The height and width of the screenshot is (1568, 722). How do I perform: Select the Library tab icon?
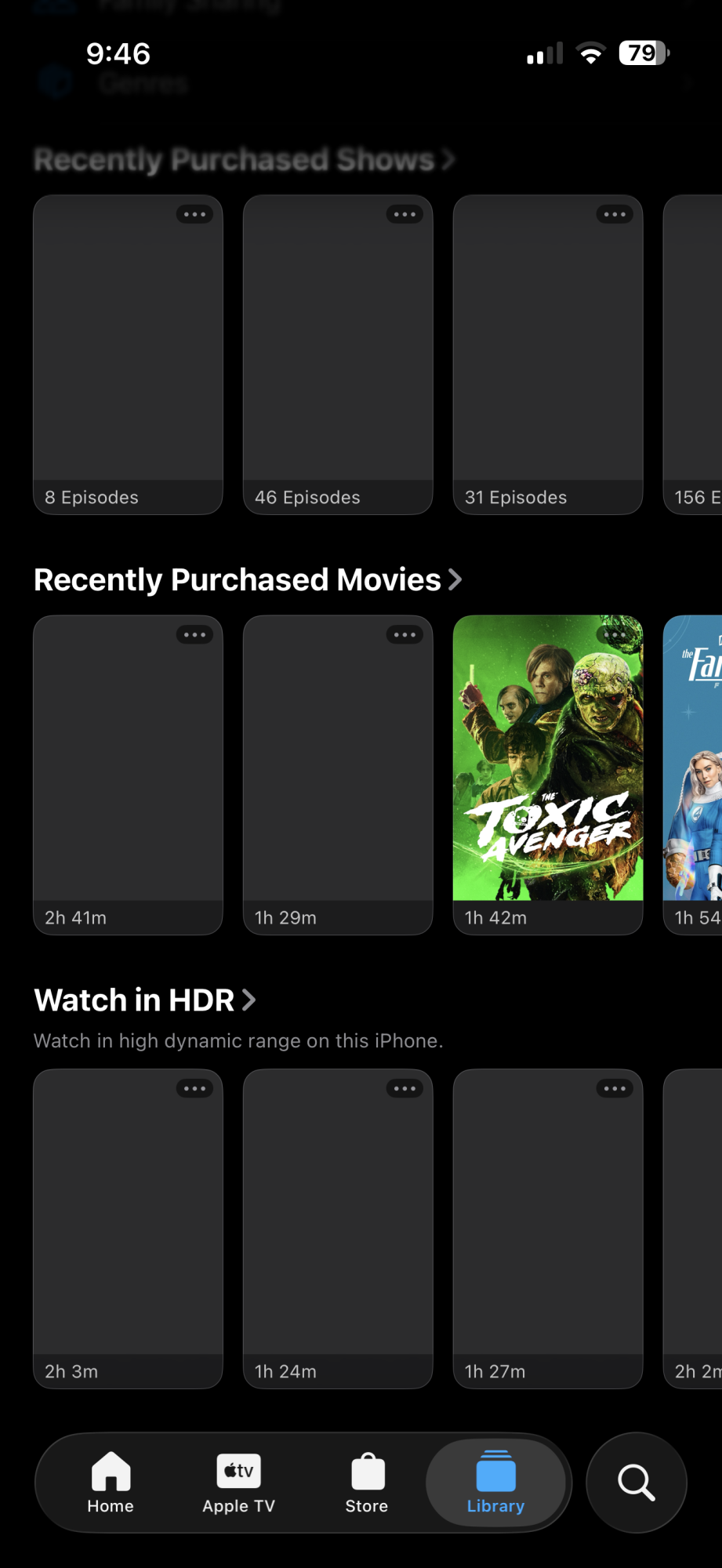point(495,1471)
